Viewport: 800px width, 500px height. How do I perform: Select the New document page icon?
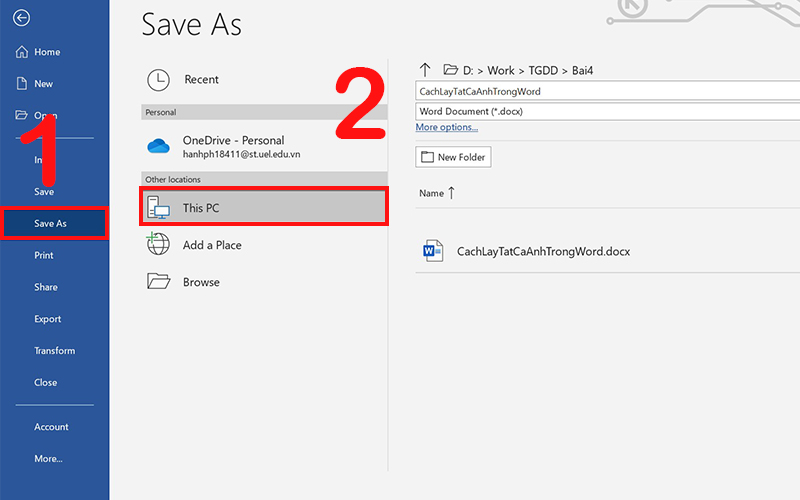(21, 83)
